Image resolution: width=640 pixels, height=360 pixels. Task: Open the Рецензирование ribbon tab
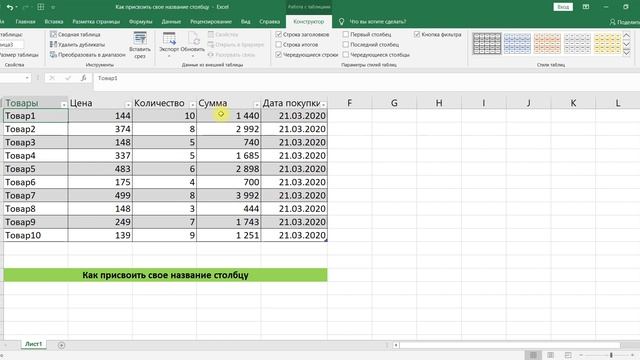[211, 22]
